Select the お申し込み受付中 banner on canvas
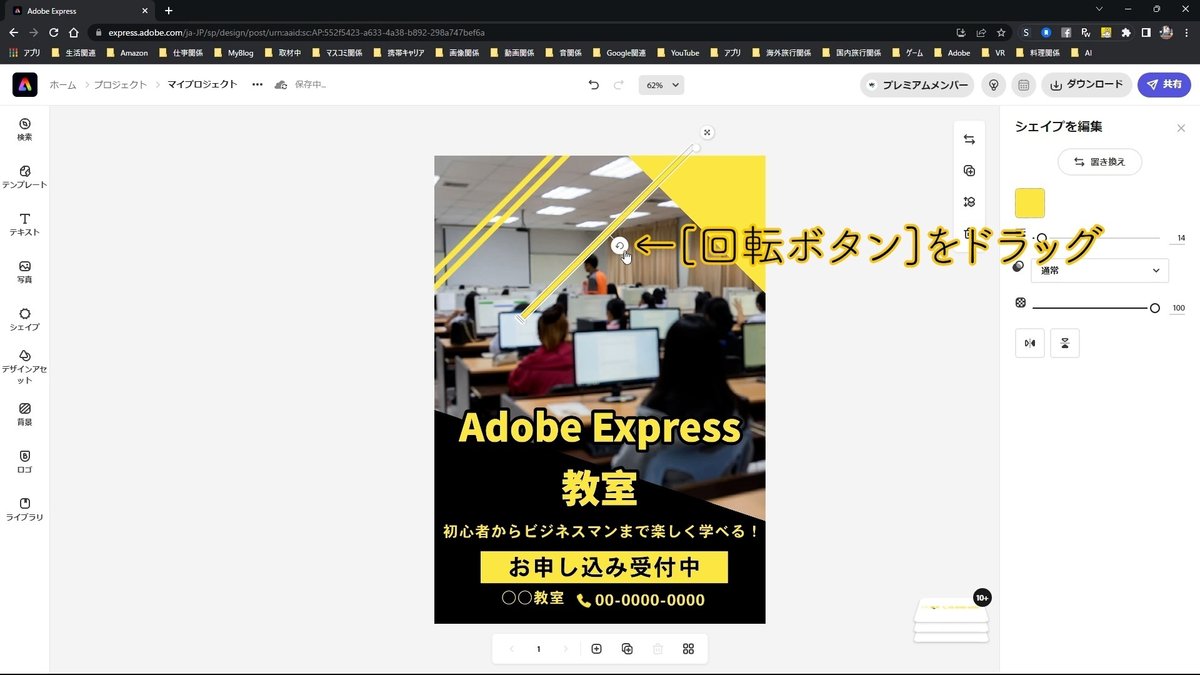This screenshot has width=1200, height=675. coord(603,568)
